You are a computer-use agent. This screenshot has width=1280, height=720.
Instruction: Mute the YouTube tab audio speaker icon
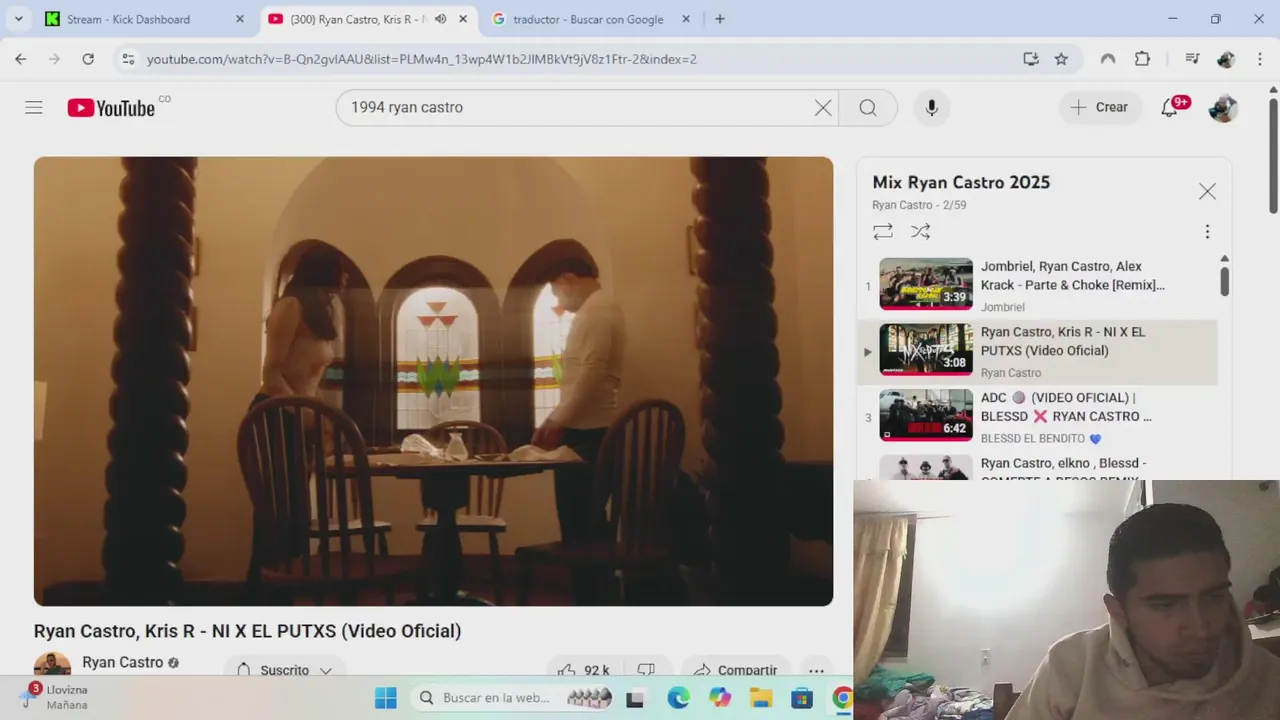point(440,19)
